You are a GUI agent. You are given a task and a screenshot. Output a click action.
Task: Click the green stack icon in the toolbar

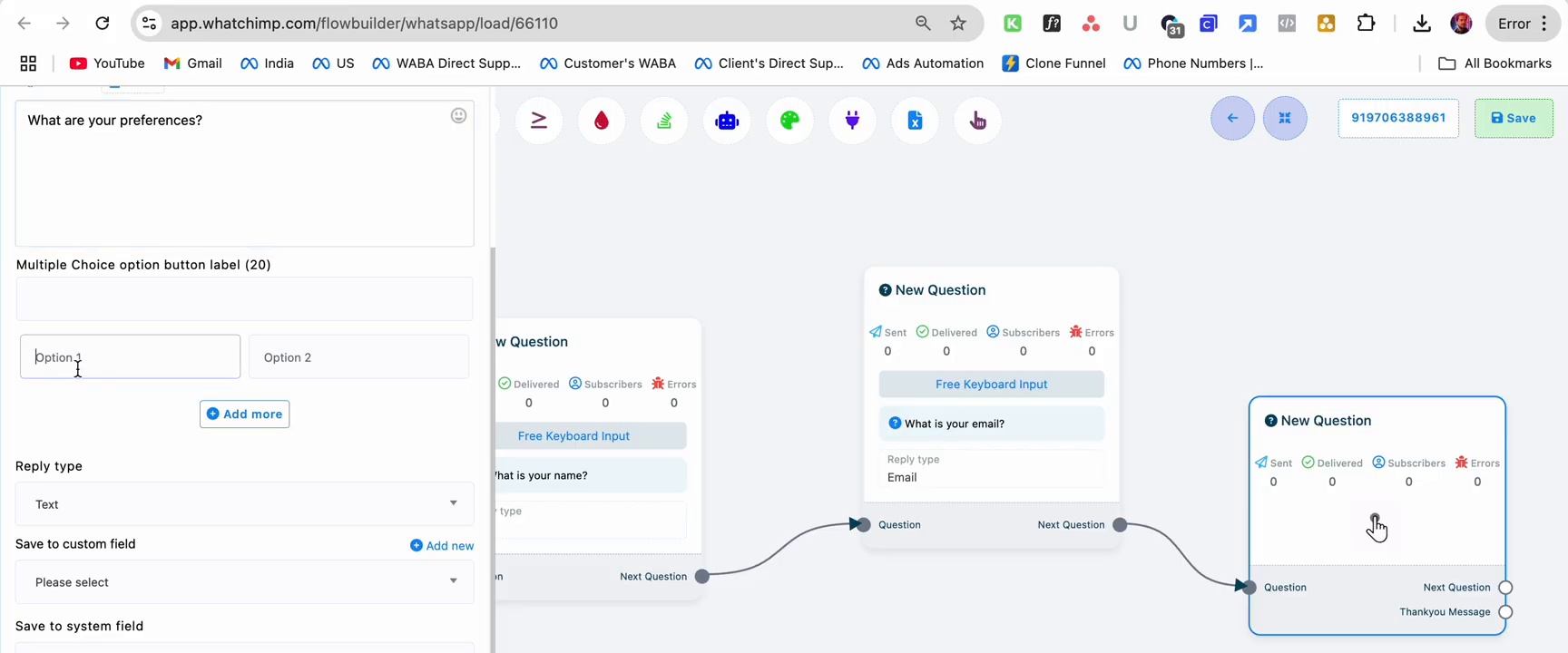[664, 120]
